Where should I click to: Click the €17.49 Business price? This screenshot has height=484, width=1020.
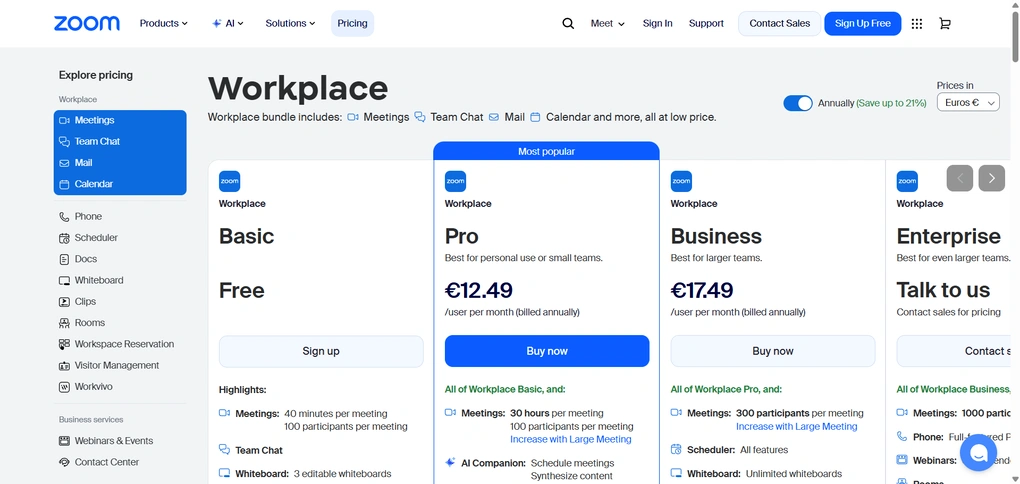(702, 290)
